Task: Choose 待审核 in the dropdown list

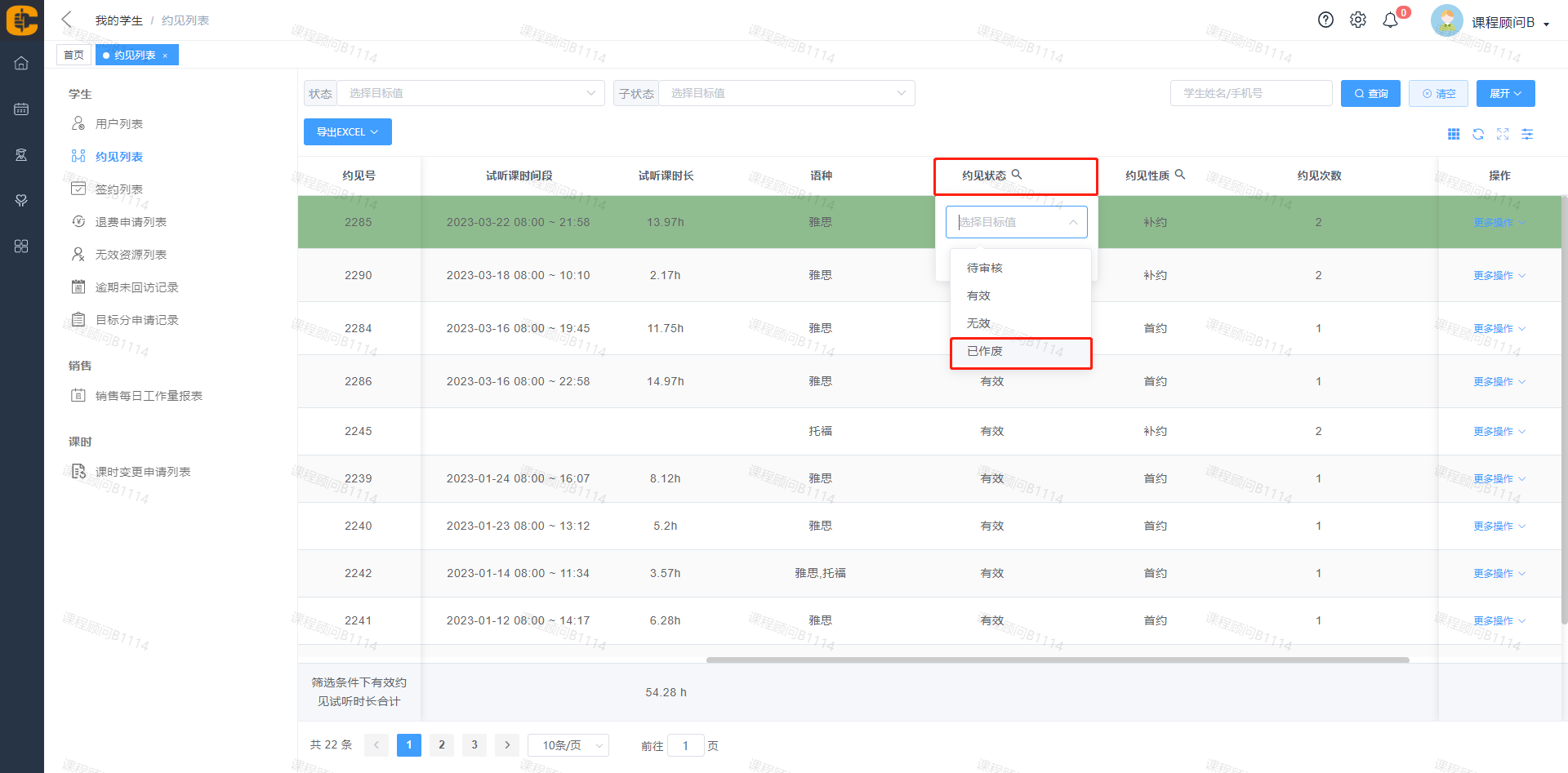Action: click(x=985, y=268)
